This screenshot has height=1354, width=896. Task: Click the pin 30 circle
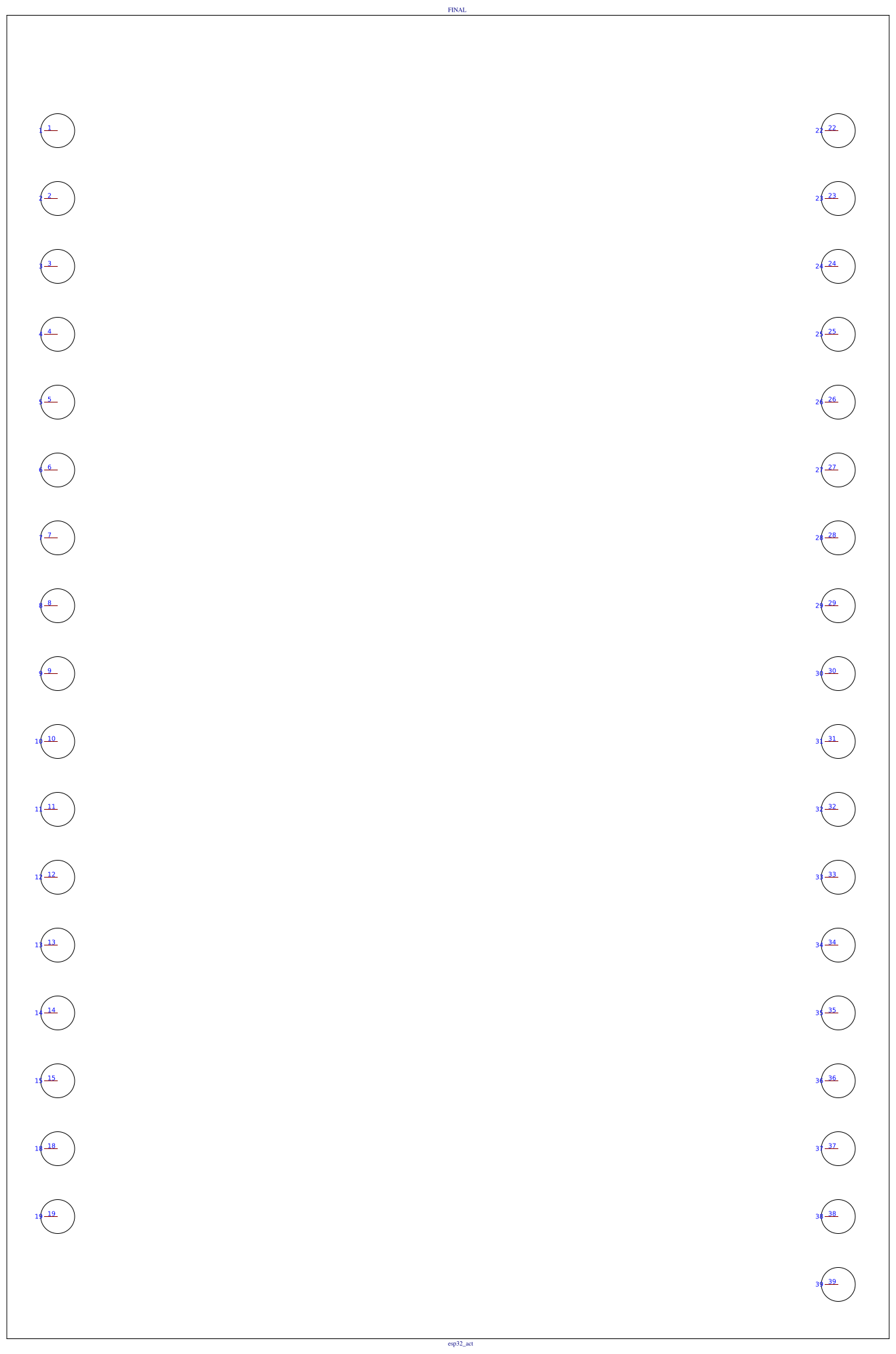[838, 673]
